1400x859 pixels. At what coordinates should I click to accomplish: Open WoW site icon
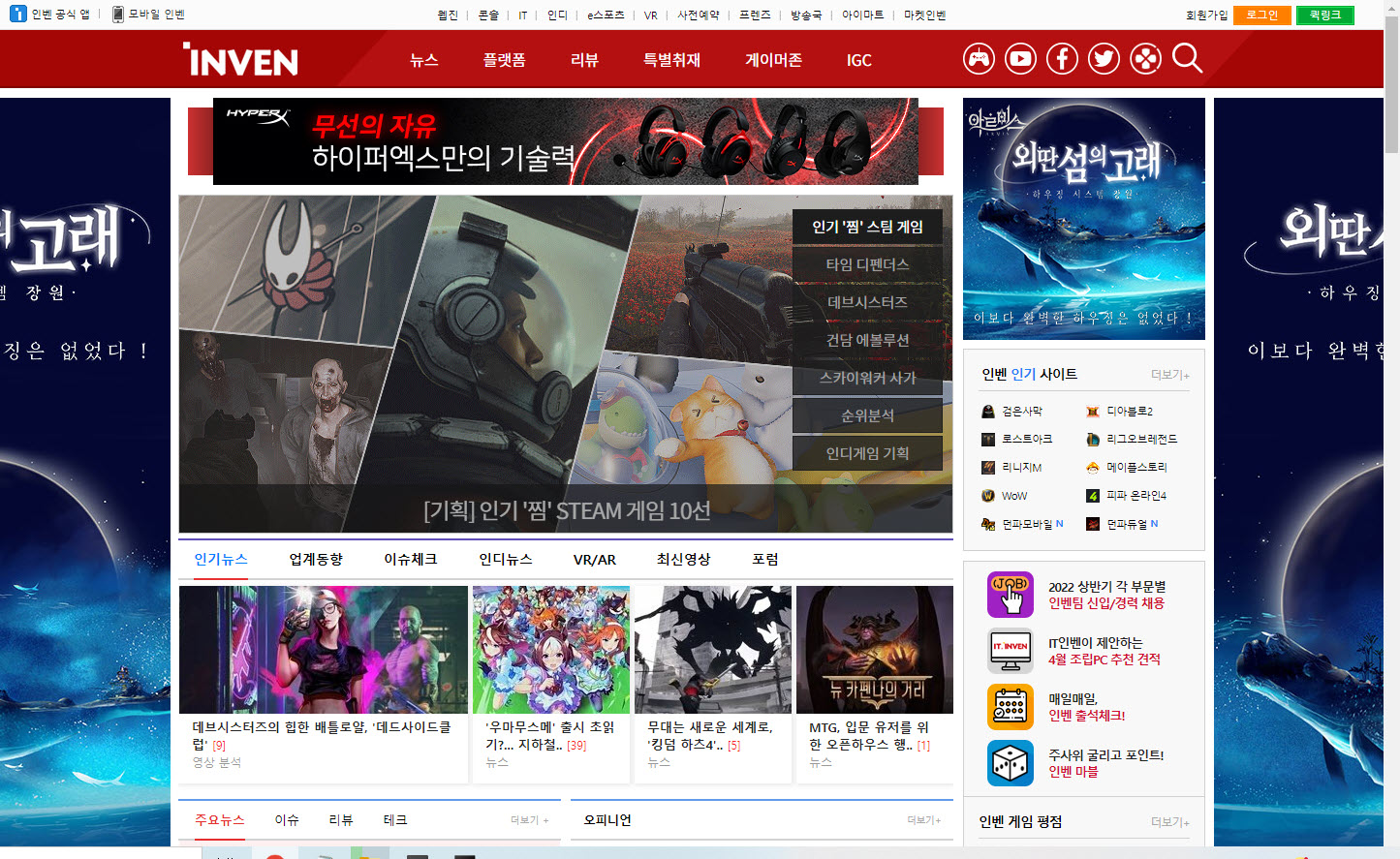(x=988, y=496)
